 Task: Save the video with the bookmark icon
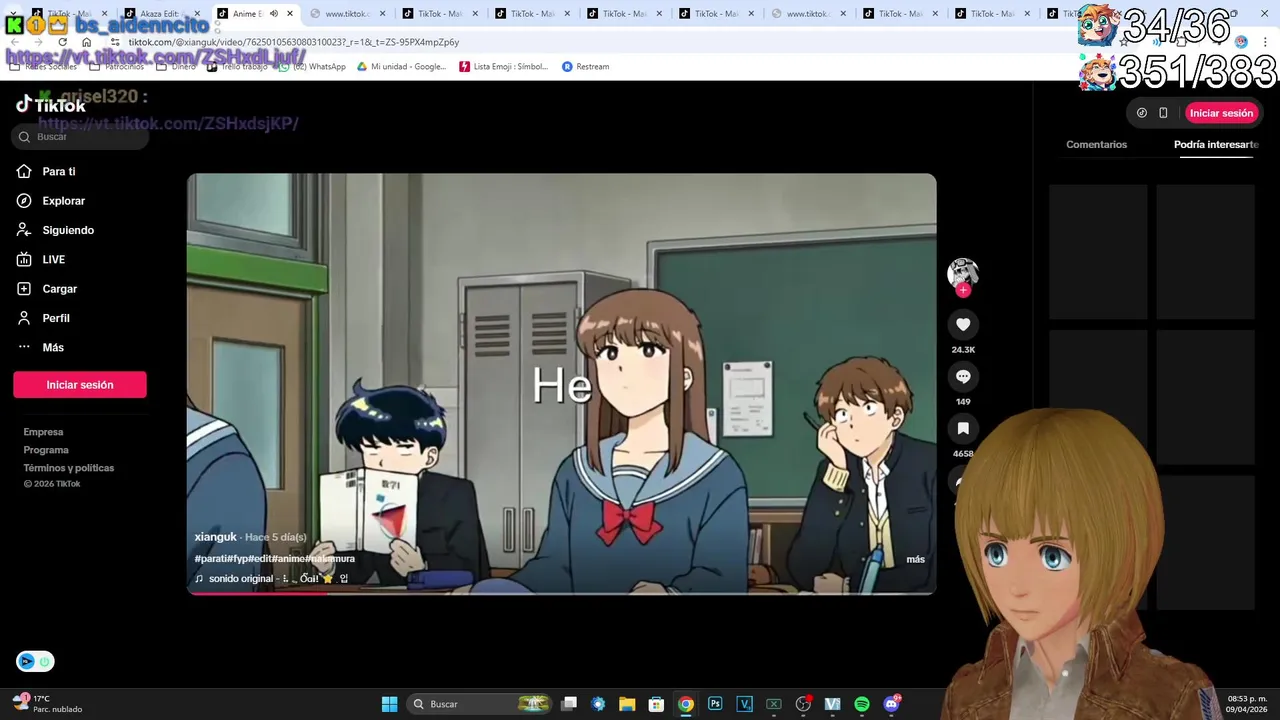coord(963,428)
